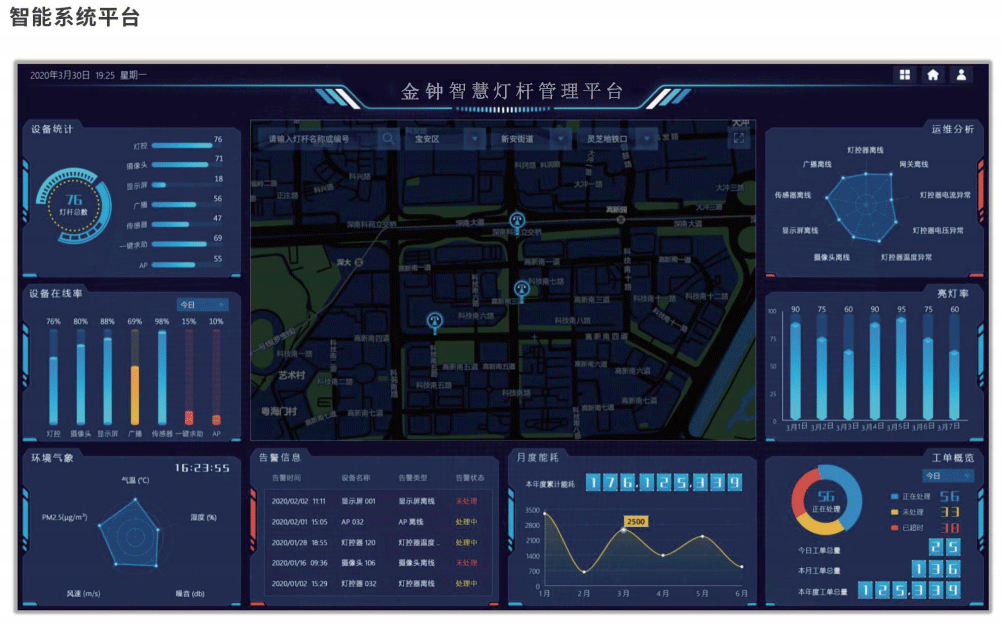Viewport: 1002px width, 622px height.
Task: Open the user profile icon
Action: coord(961,75)
